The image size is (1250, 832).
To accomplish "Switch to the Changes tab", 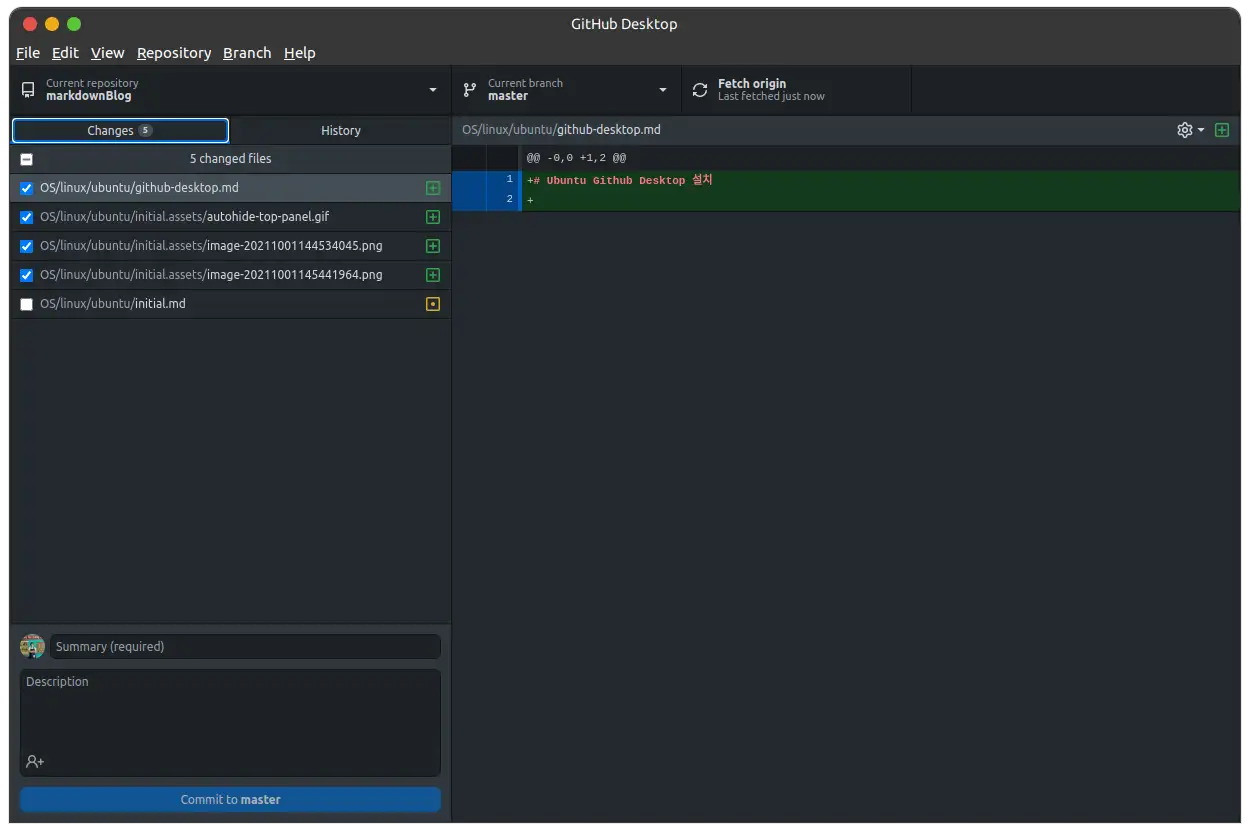I will (x=120, y=131).
